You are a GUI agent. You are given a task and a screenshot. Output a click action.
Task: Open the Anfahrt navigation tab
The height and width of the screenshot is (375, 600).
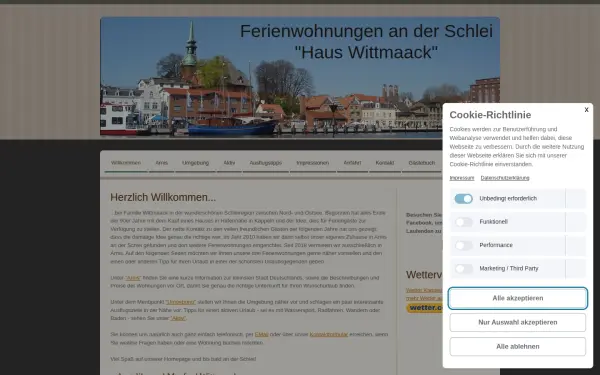[x=352, y=163]
